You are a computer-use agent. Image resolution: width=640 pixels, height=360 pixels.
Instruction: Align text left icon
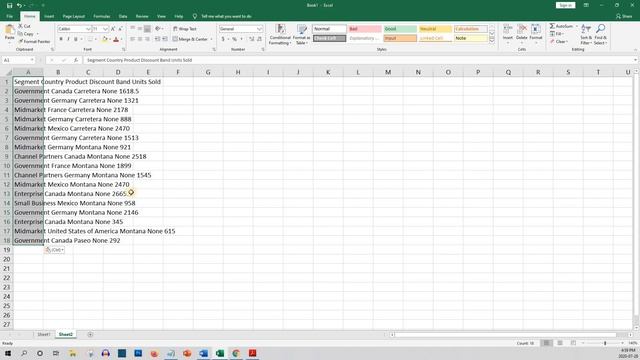[x=133, y=39]
